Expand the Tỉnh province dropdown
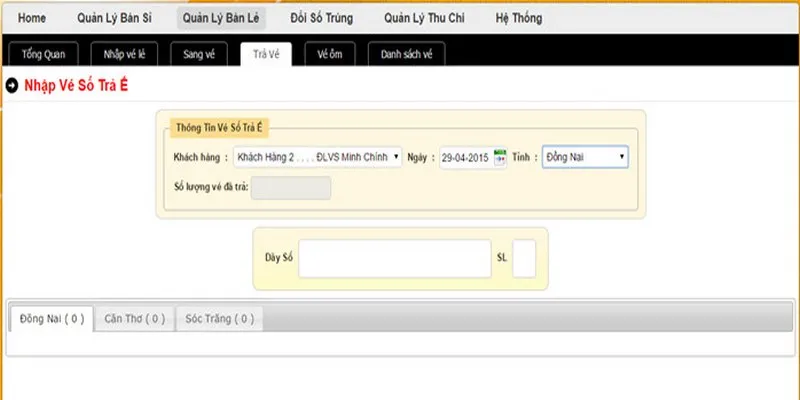The image size is (800, 400). tap(585, 157)
